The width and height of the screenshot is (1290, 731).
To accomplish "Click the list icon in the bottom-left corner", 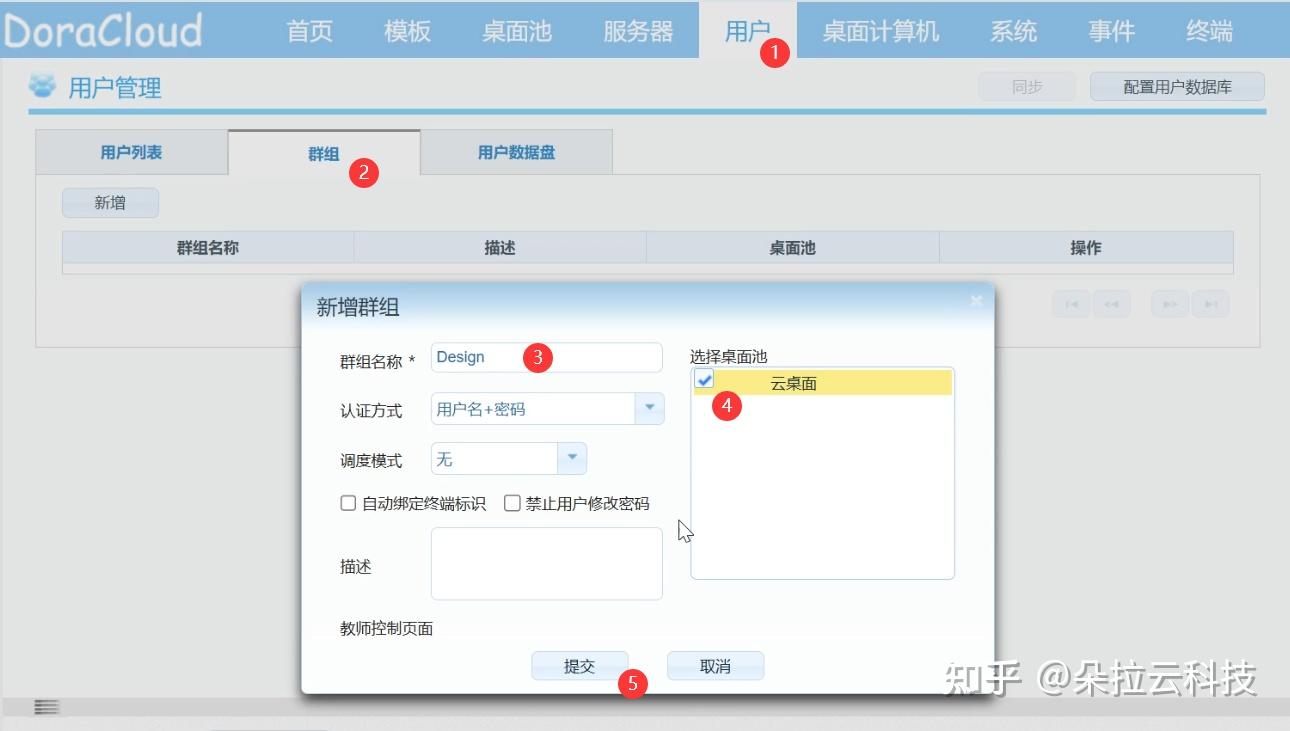I will (x=45, y=706).
